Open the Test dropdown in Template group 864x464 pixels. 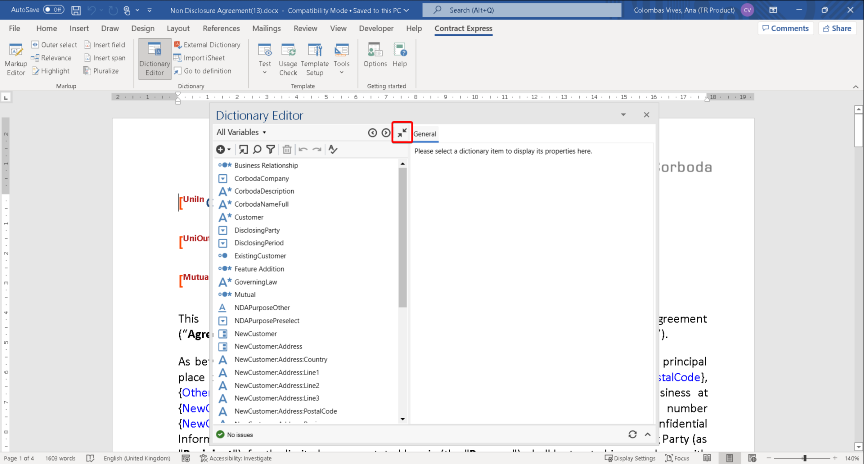[x=265, y=60]
